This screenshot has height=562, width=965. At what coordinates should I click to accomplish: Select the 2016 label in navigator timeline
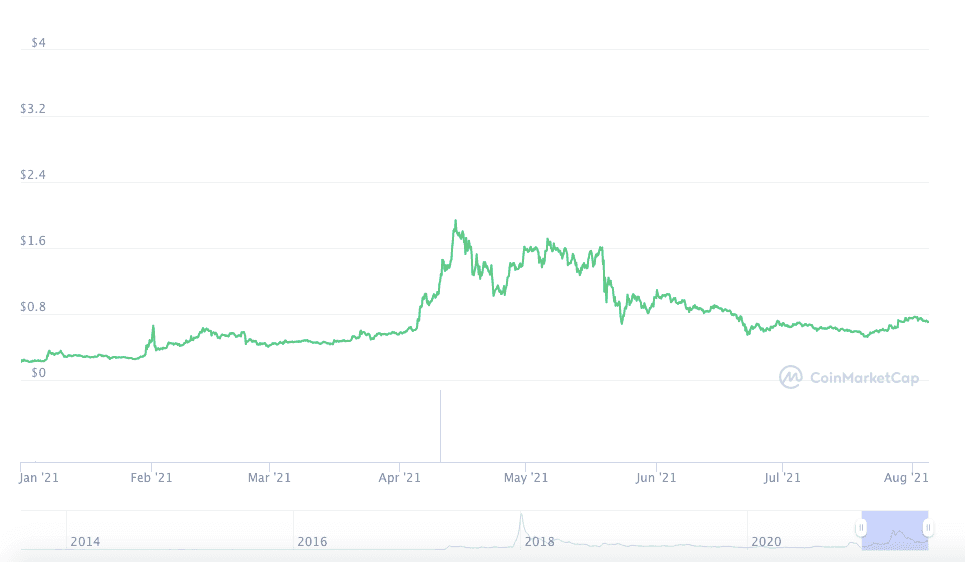312,542
